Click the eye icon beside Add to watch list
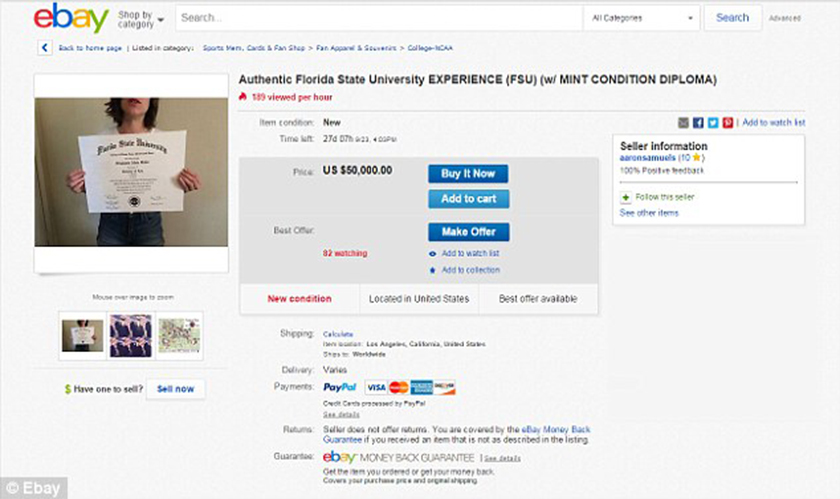The width and height of the screenshot is (840, 499). point(432,254)
